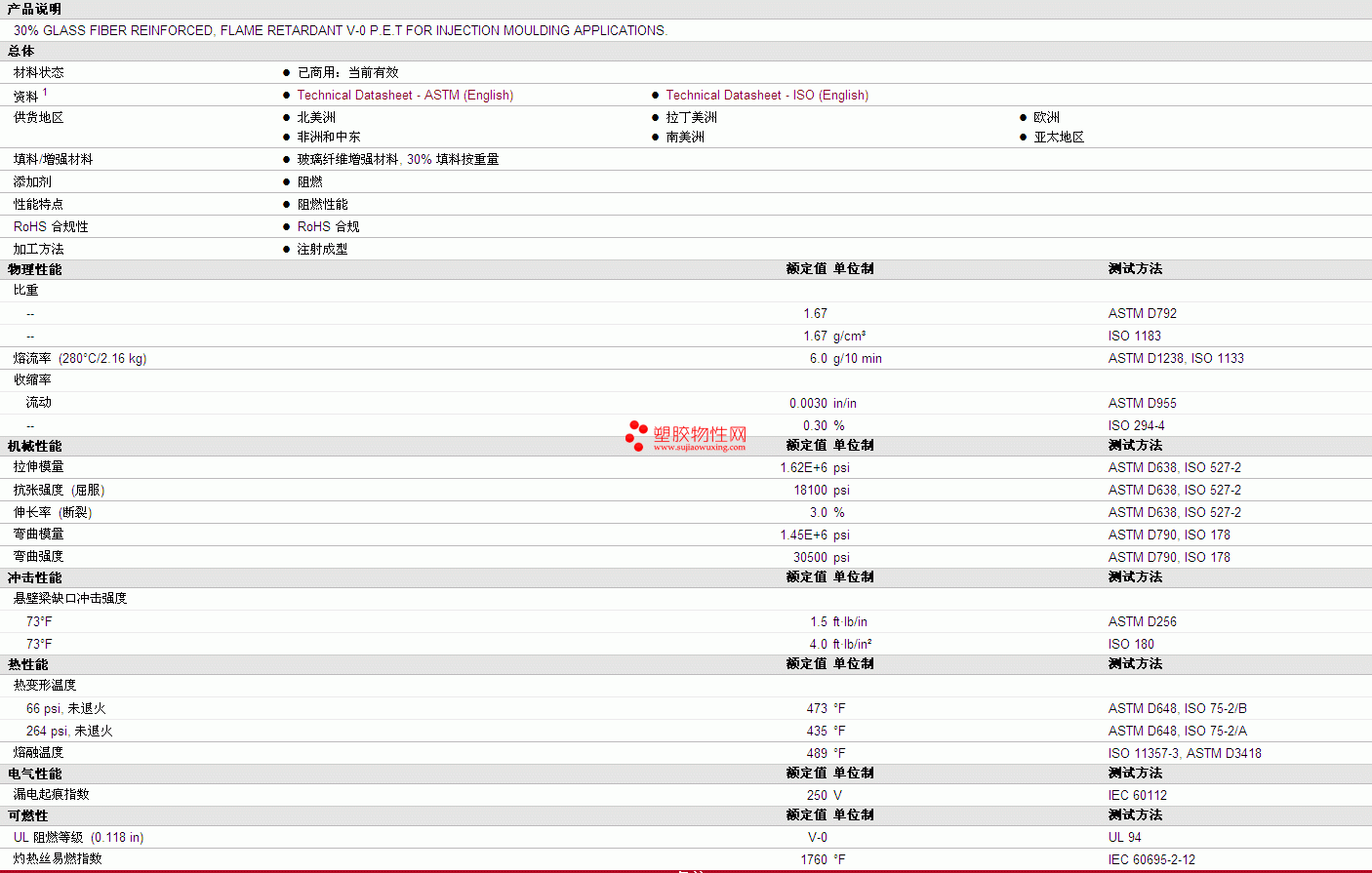
Task: Click the V-0 flammability rating value
Action: (818, 837)
